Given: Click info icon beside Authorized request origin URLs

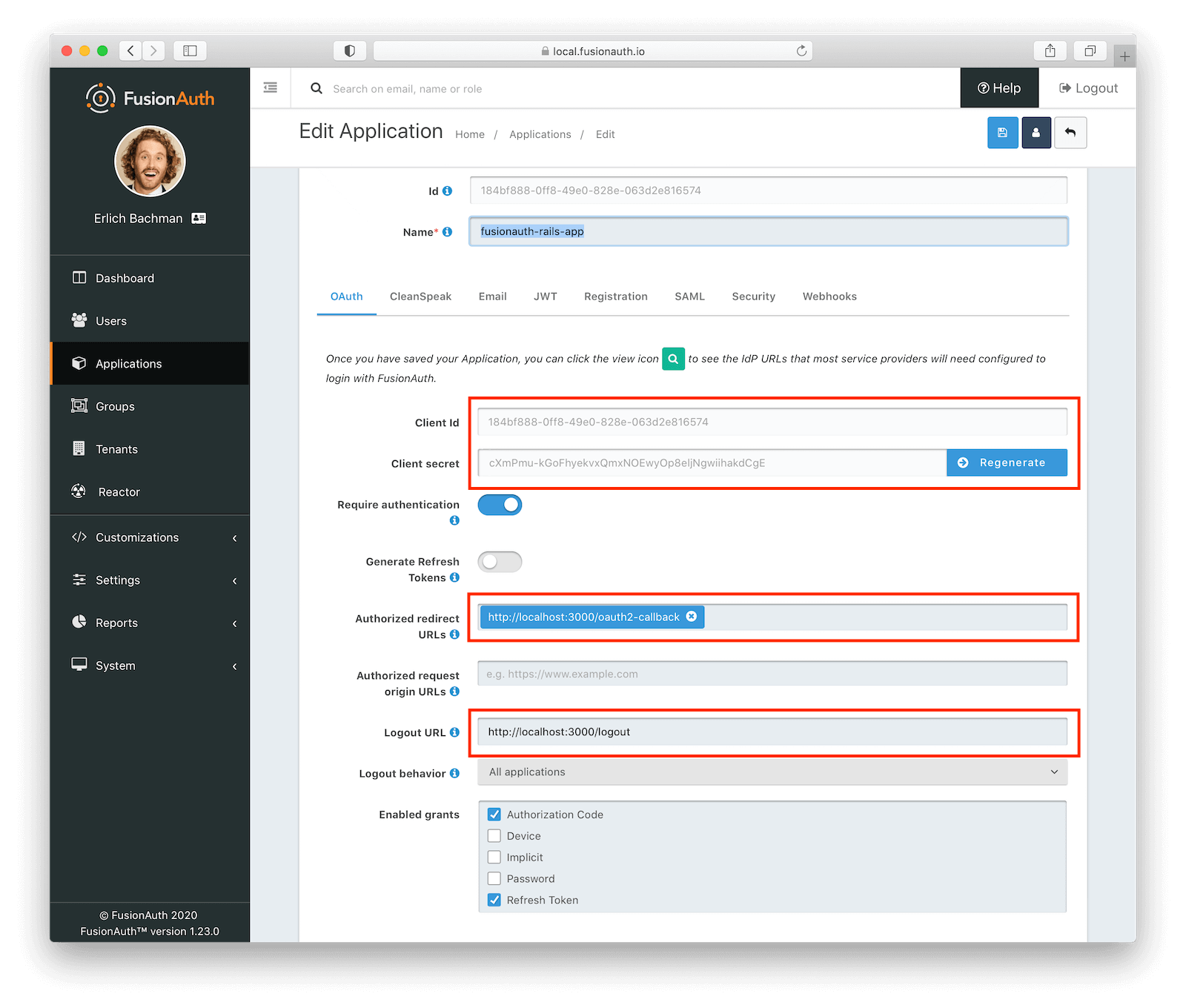Looking at the screenshot, I should (x=454, y=692).
